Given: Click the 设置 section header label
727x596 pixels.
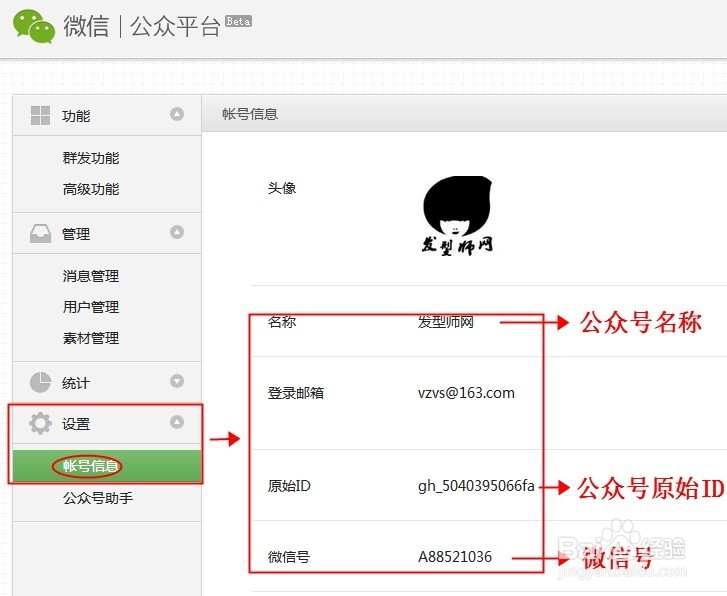Looking at the screenshot, I should coord(76,424).
